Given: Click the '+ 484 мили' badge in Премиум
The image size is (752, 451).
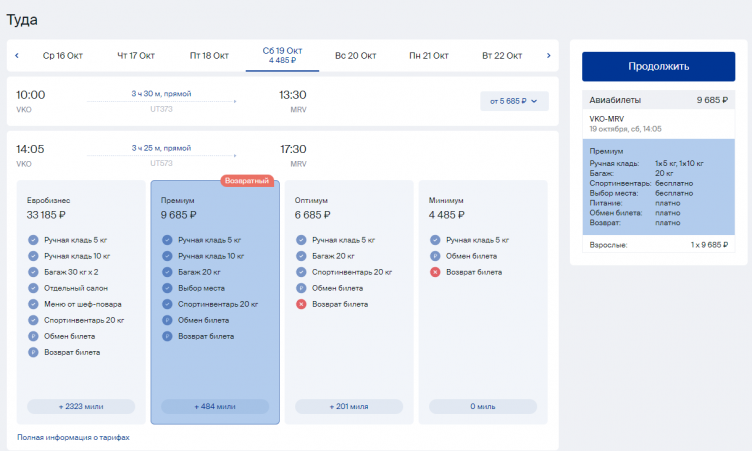Looking at the screenshot, I should 215,407.
